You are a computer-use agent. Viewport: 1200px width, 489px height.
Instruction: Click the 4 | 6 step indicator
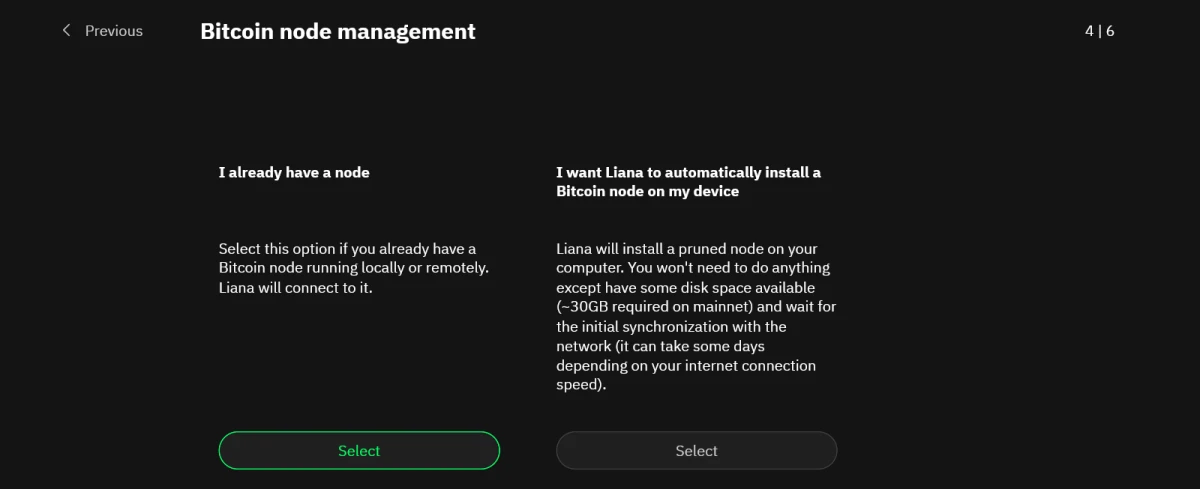click(x=1099, y=31)
